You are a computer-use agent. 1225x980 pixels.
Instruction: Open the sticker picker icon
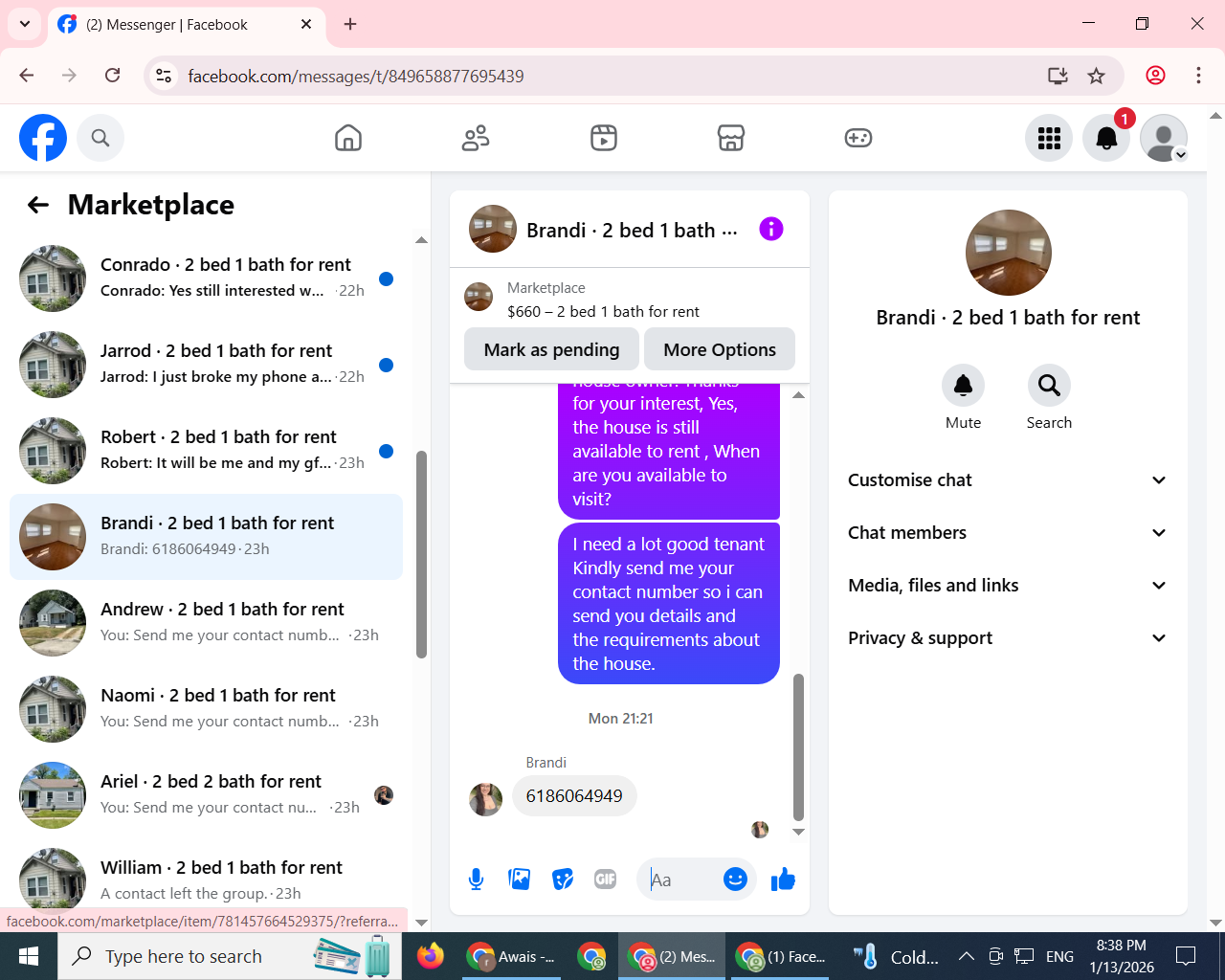(x=563, y=879)
